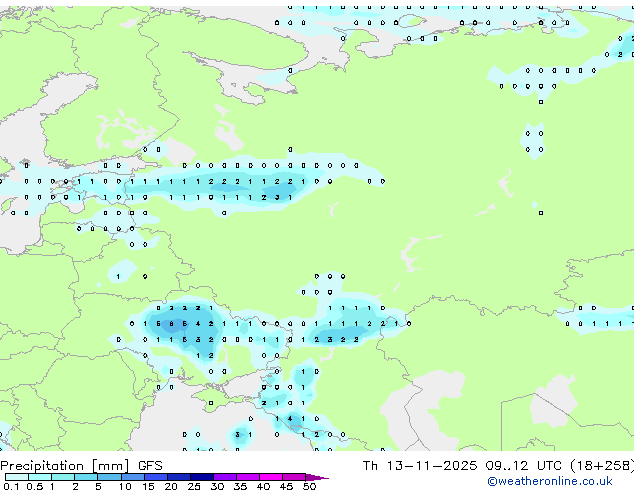The image size is (634, 490).
Task: Click the 20–25 mm legend color swatch
Action: point(179,477)
